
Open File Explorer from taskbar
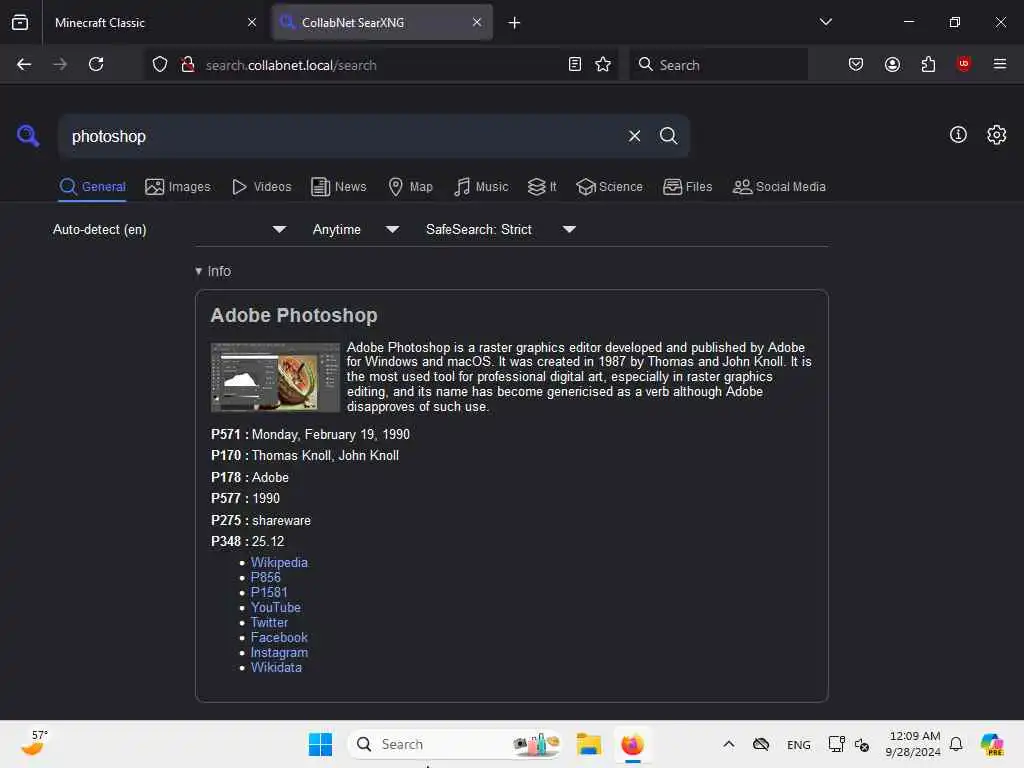click(588, 744)
